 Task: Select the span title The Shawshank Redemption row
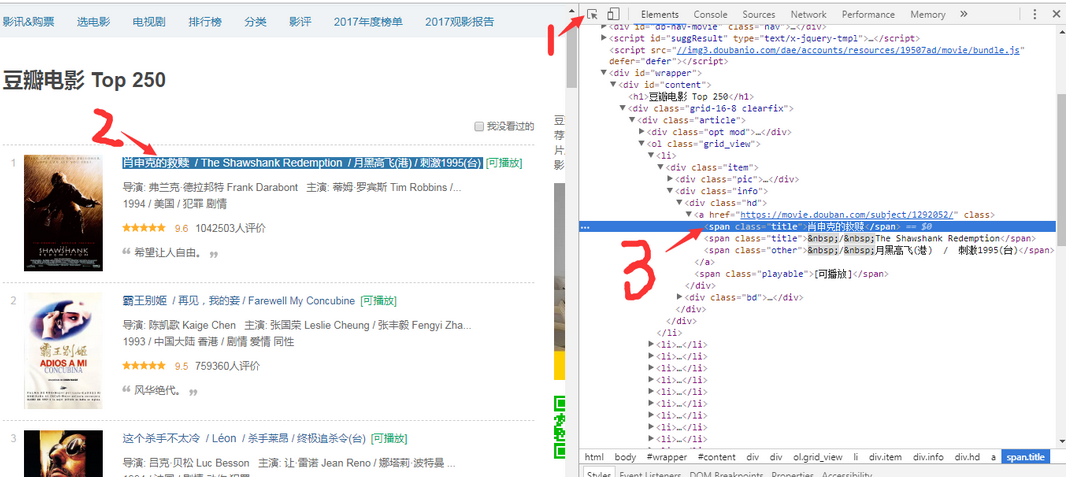tap(869, 238)
